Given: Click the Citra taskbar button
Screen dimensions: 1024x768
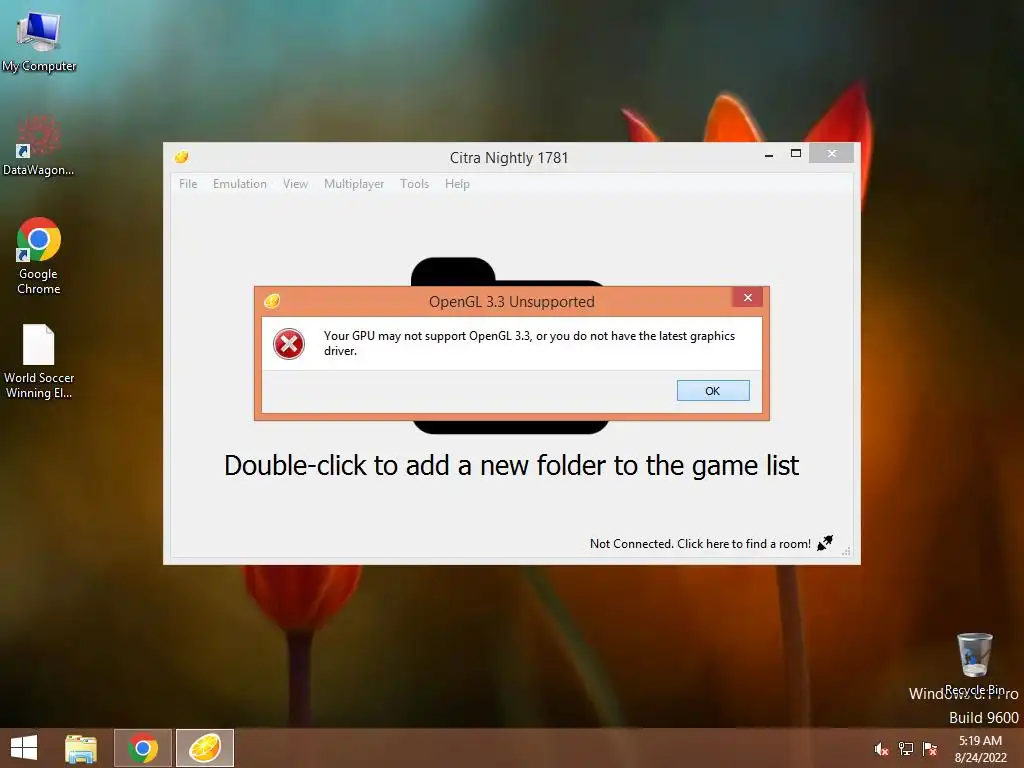Looking at the screenshot, I should point(204,748).
